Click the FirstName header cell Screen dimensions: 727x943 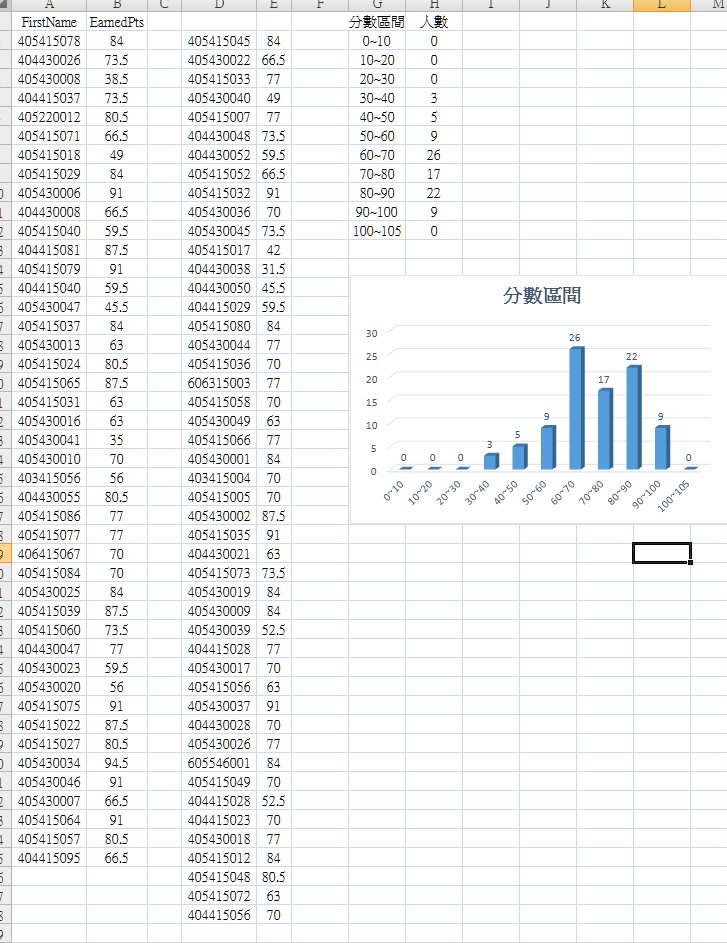pyautogui.click(x=50, y=22)
